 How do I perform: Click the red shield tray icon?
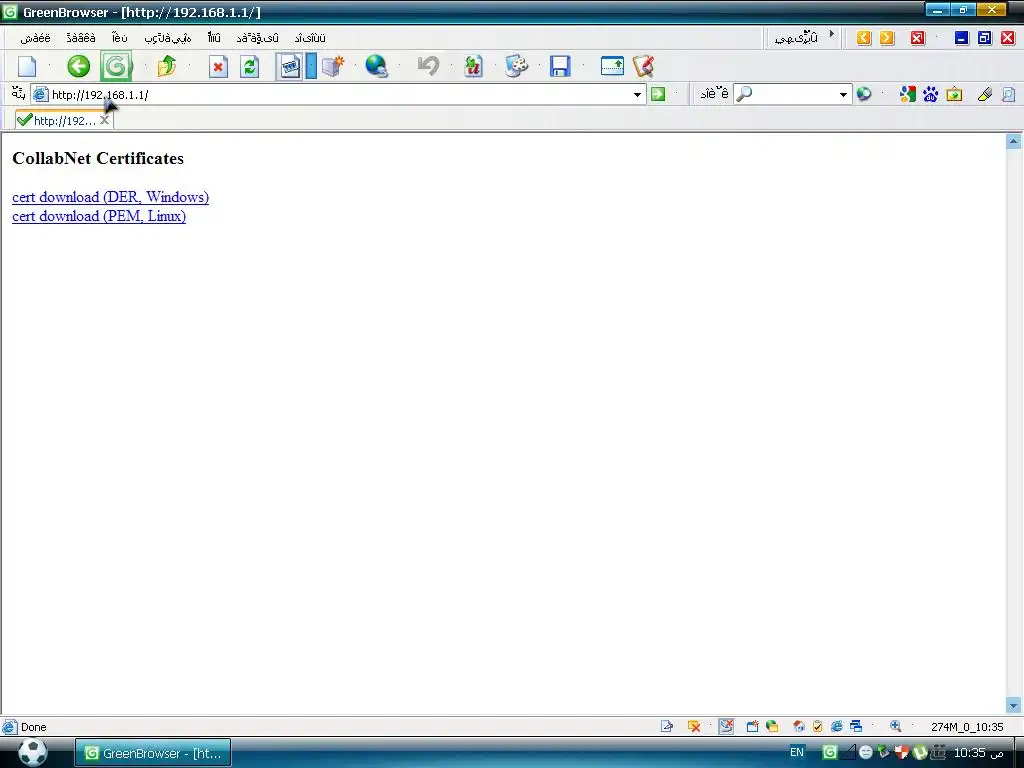coord(902,752)
